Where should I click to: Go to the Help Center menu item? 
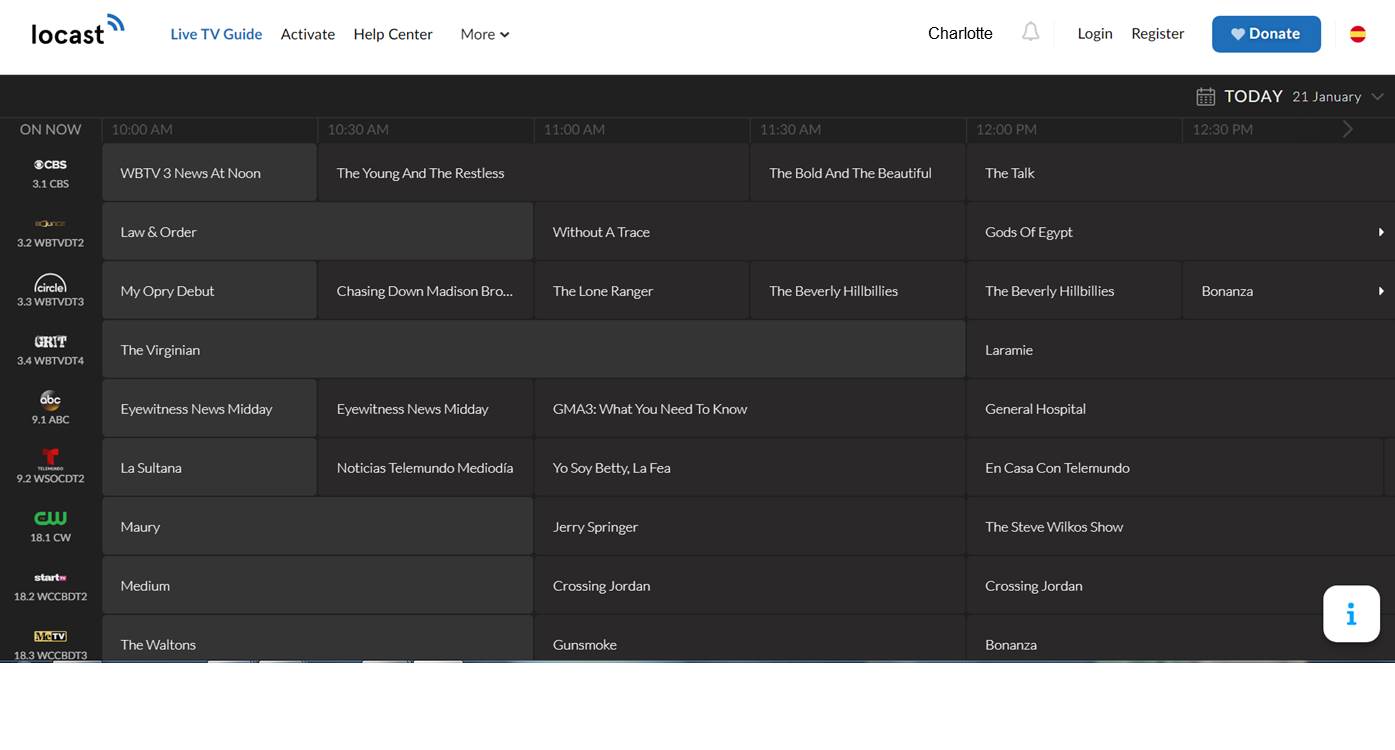point(393,34)
